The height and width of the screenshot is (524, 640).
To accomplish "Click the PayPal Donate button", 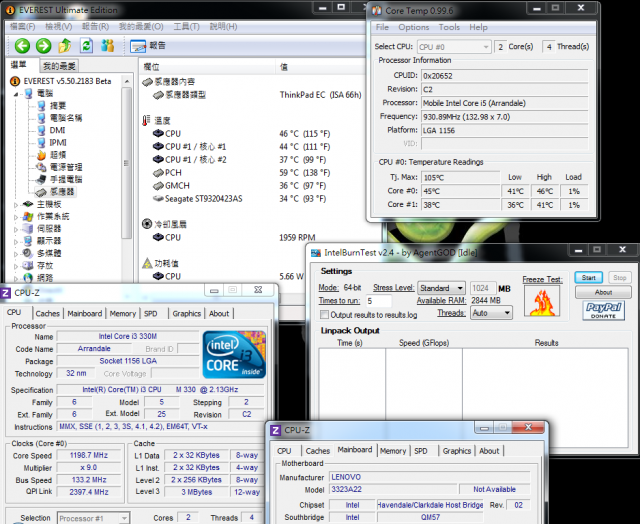I will click(603, 310).
